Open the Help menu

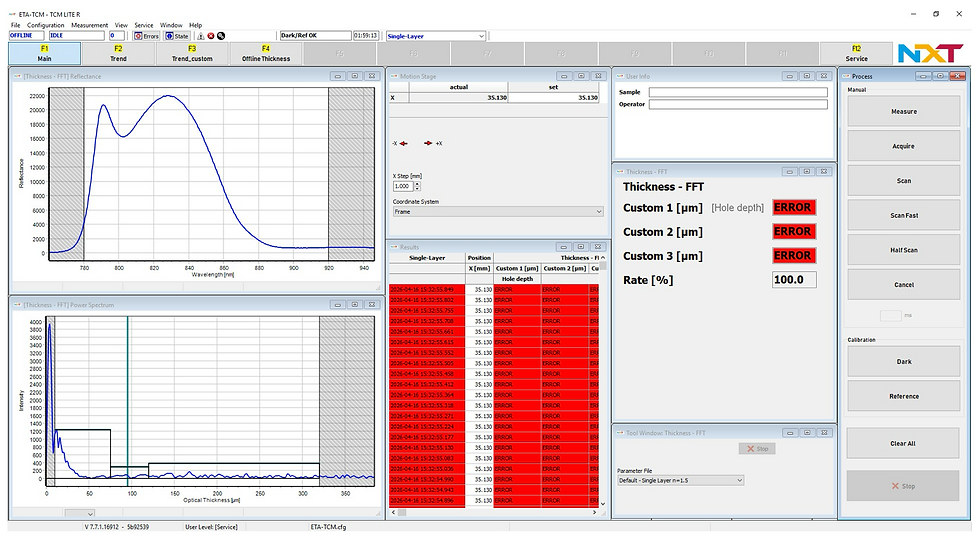(196, 25)
